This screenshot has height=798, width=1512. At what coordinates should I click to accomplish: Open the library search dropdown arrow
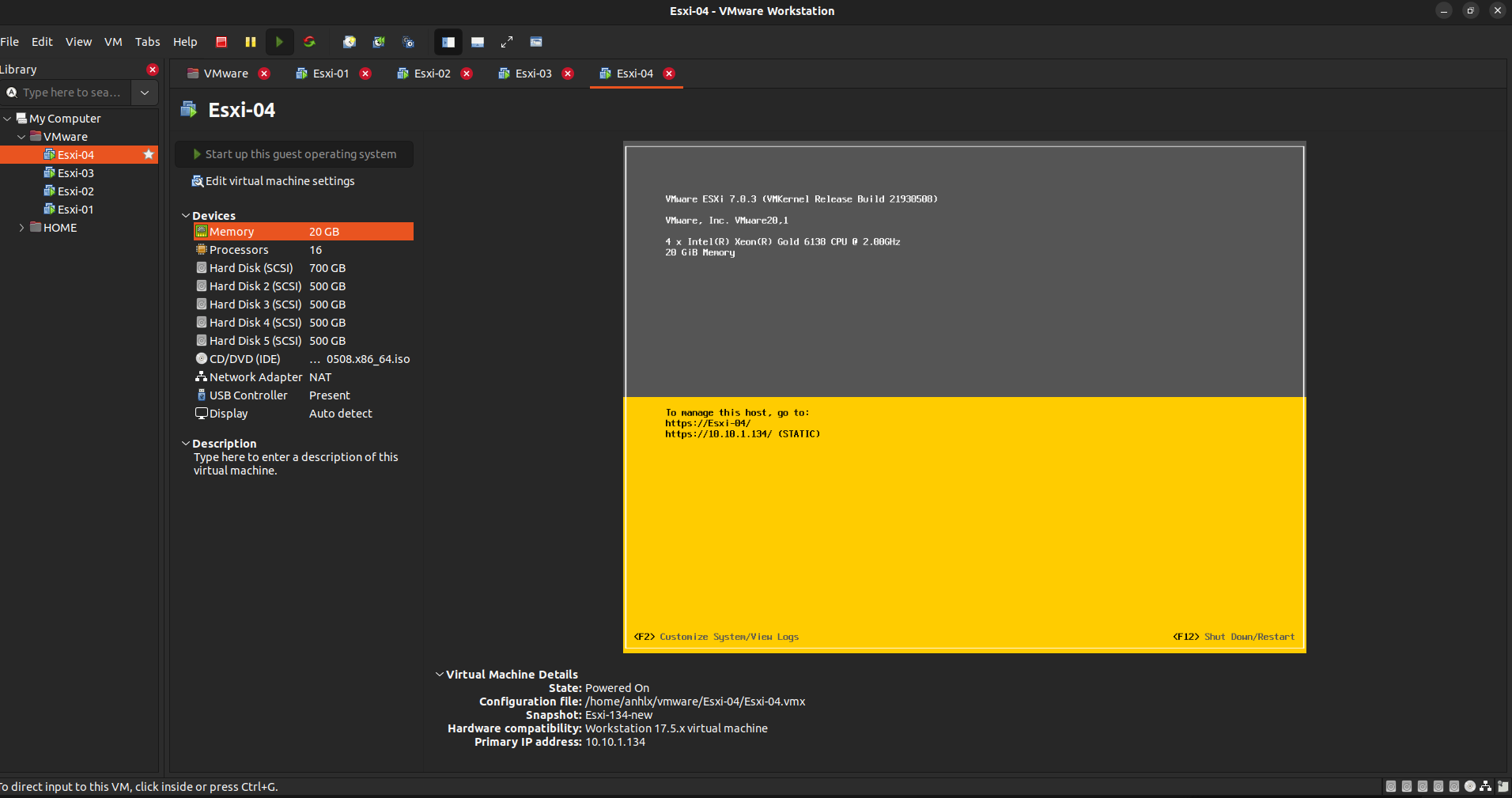tap(145, 93)
